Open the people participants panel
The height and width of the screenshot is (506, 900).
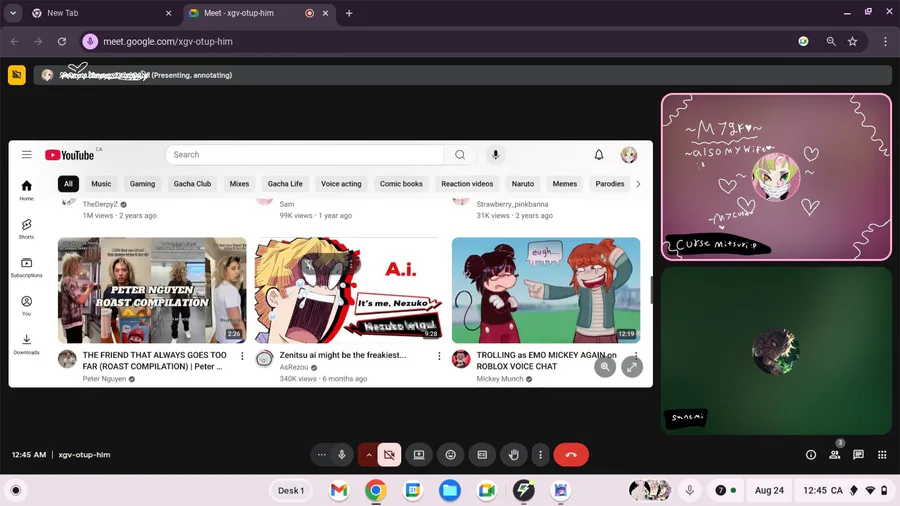(835, 455)
